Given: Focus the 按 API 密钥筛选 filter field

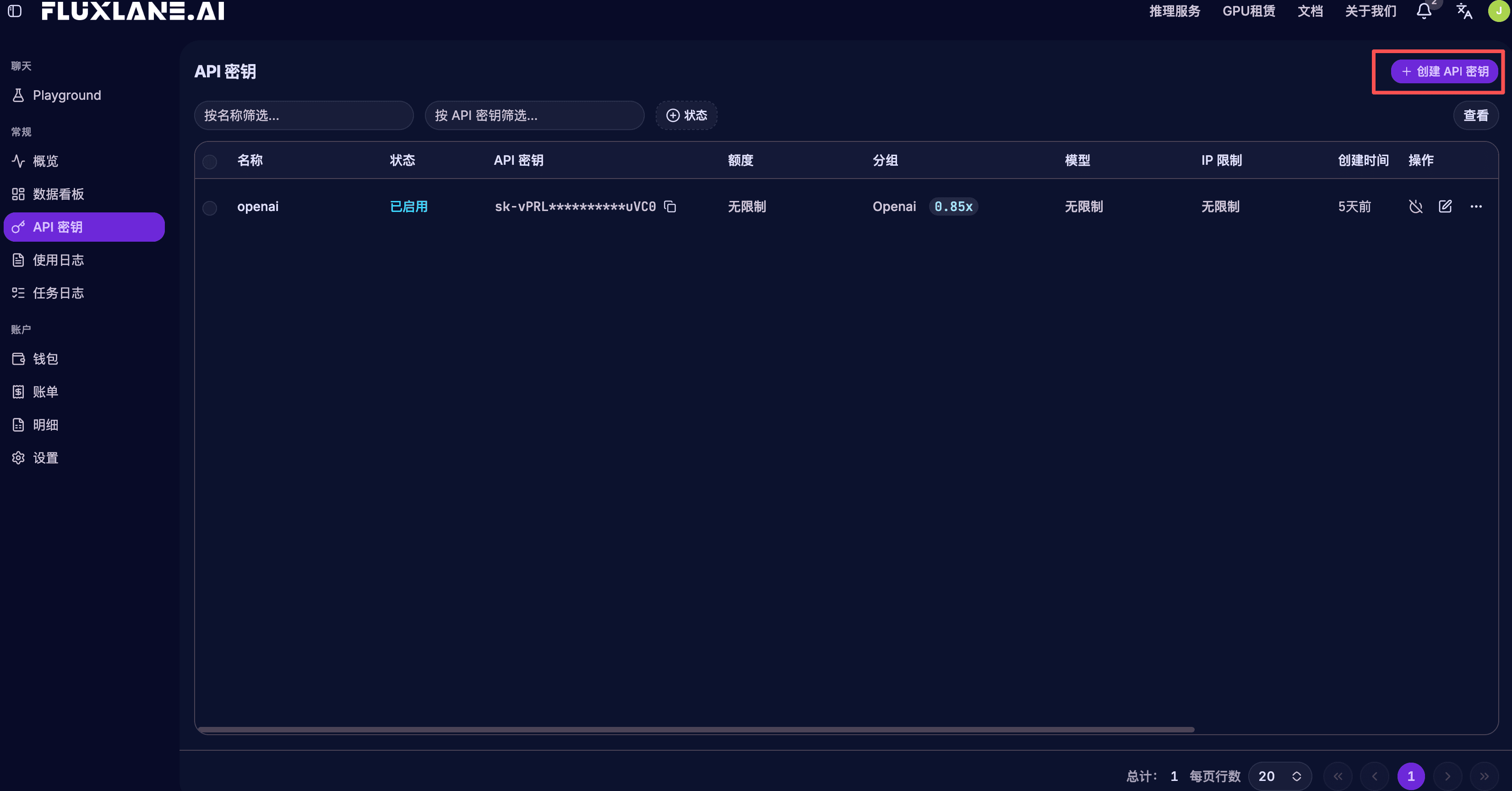Looking at the screenshot, I should pyautogui.click(x=534, y=116).
